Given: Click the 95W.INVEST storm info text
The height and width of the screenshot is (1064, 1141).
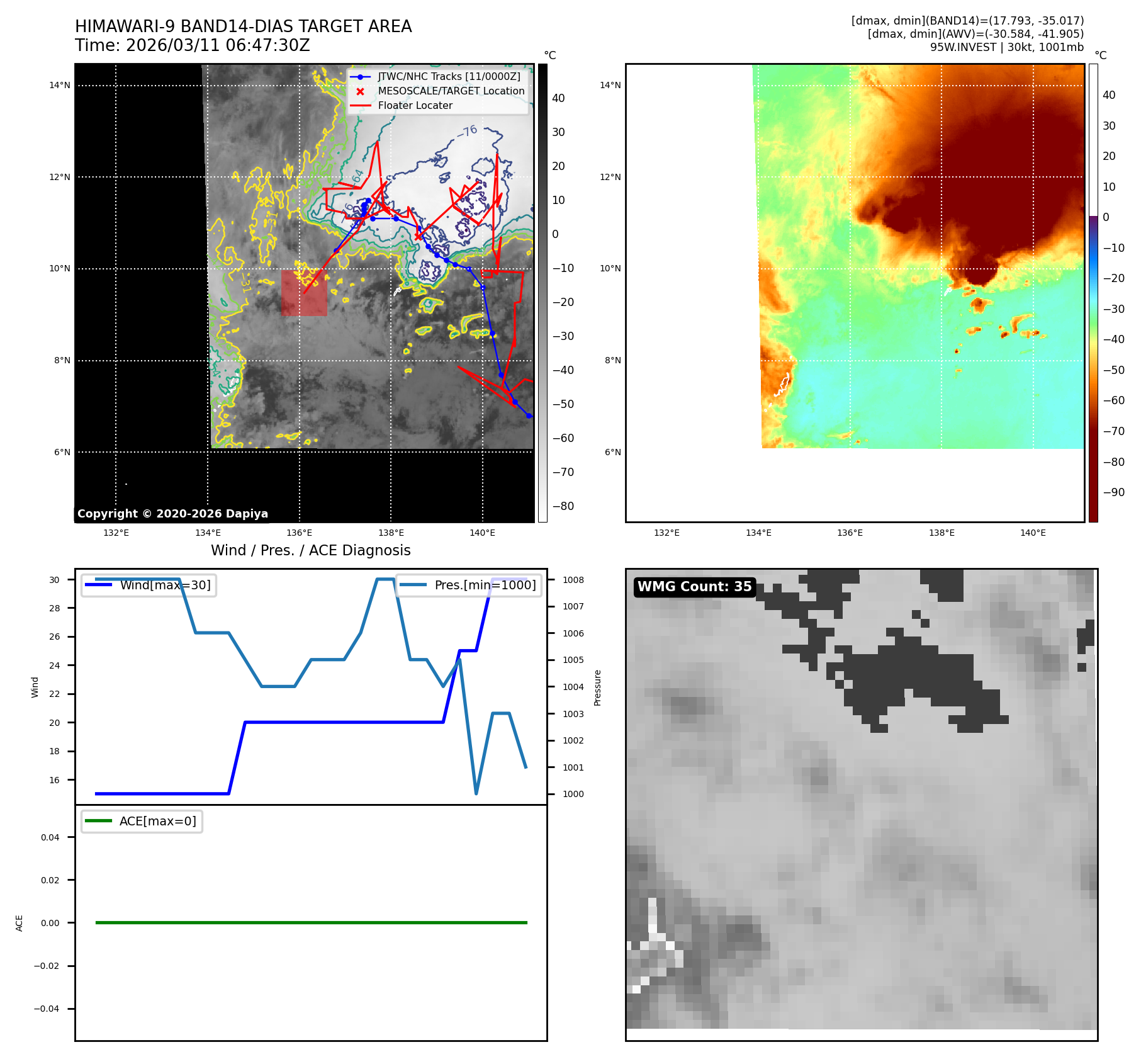Looking at the screenshot, I should [x=1006, y=47].
